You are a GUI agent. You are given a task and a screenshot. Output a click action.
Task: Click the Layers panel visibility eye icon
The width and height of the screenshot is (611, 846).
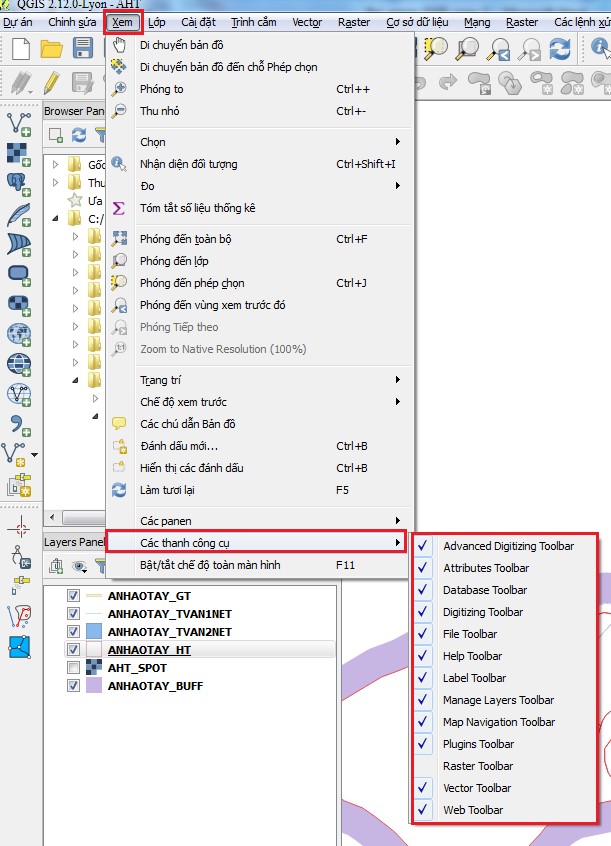[x=79, y=566]
